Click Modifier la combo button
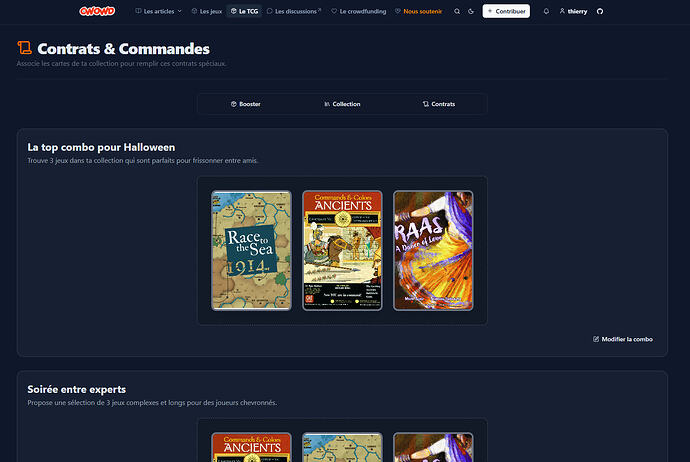Viewport: 690px width, 462px height. 623,339
